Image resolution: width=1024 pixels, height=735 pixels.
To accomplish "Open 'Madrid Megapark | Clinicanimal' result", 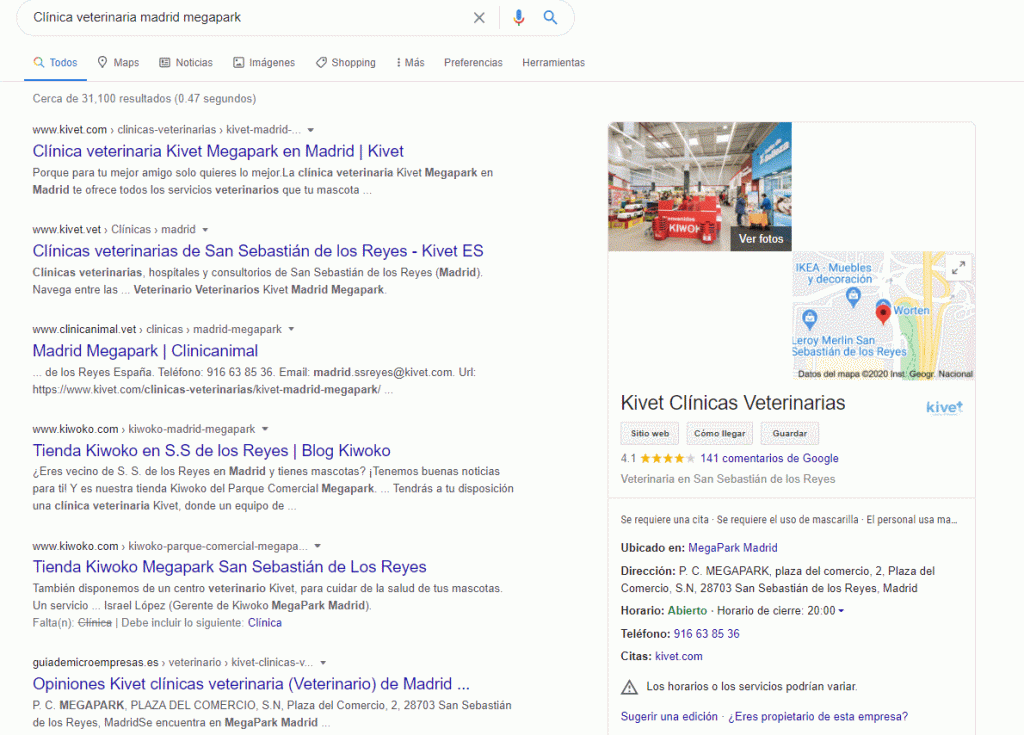I will 145,351.
